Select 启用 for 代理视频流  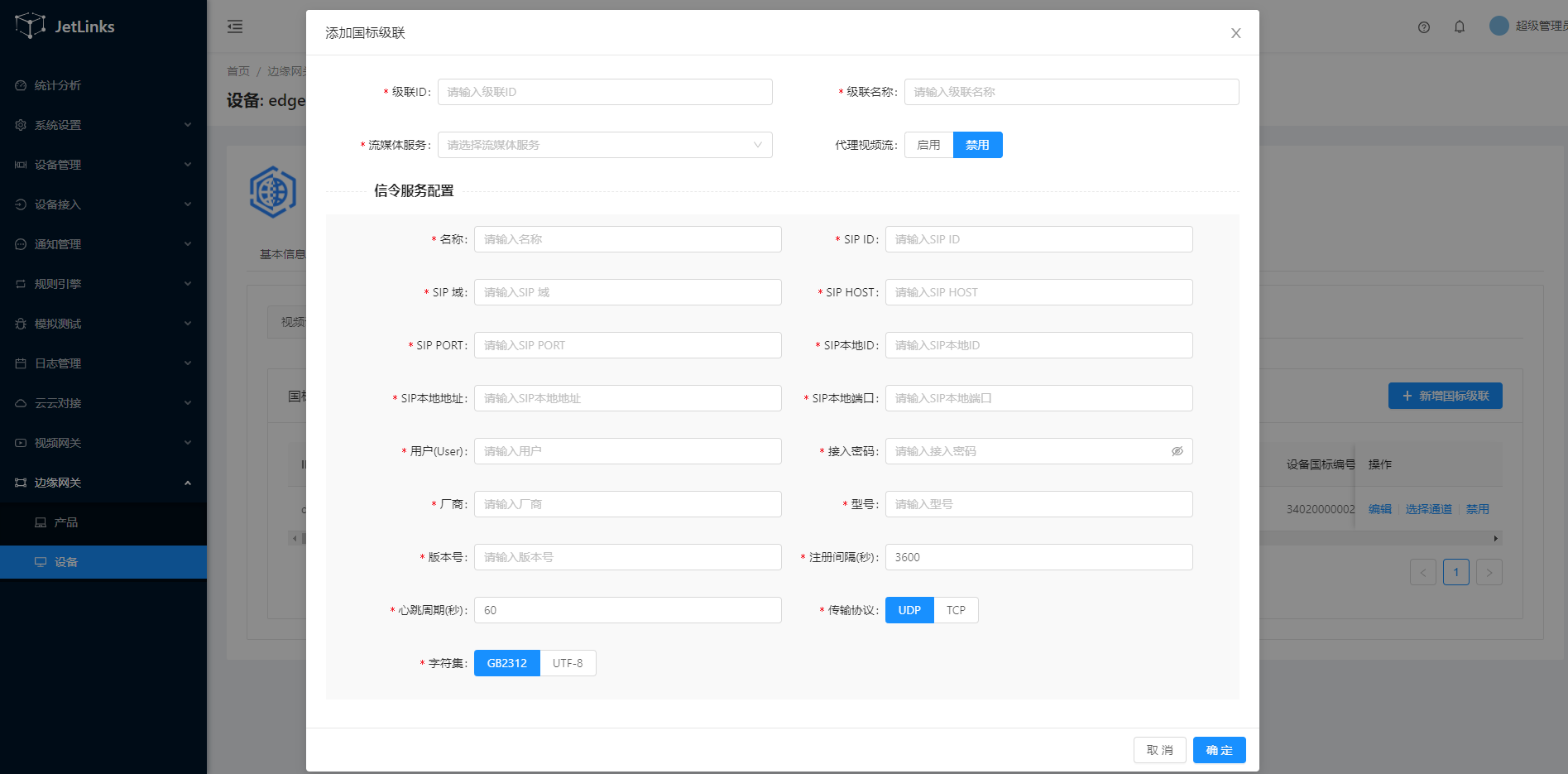click(x=928, y=145)
